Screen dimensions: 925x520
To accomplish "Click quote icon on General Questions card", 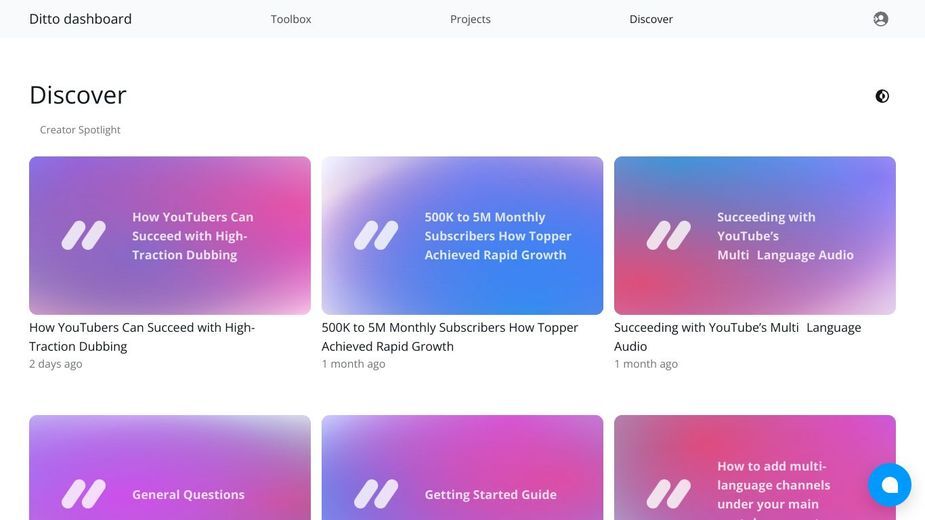I will (84, 494).
